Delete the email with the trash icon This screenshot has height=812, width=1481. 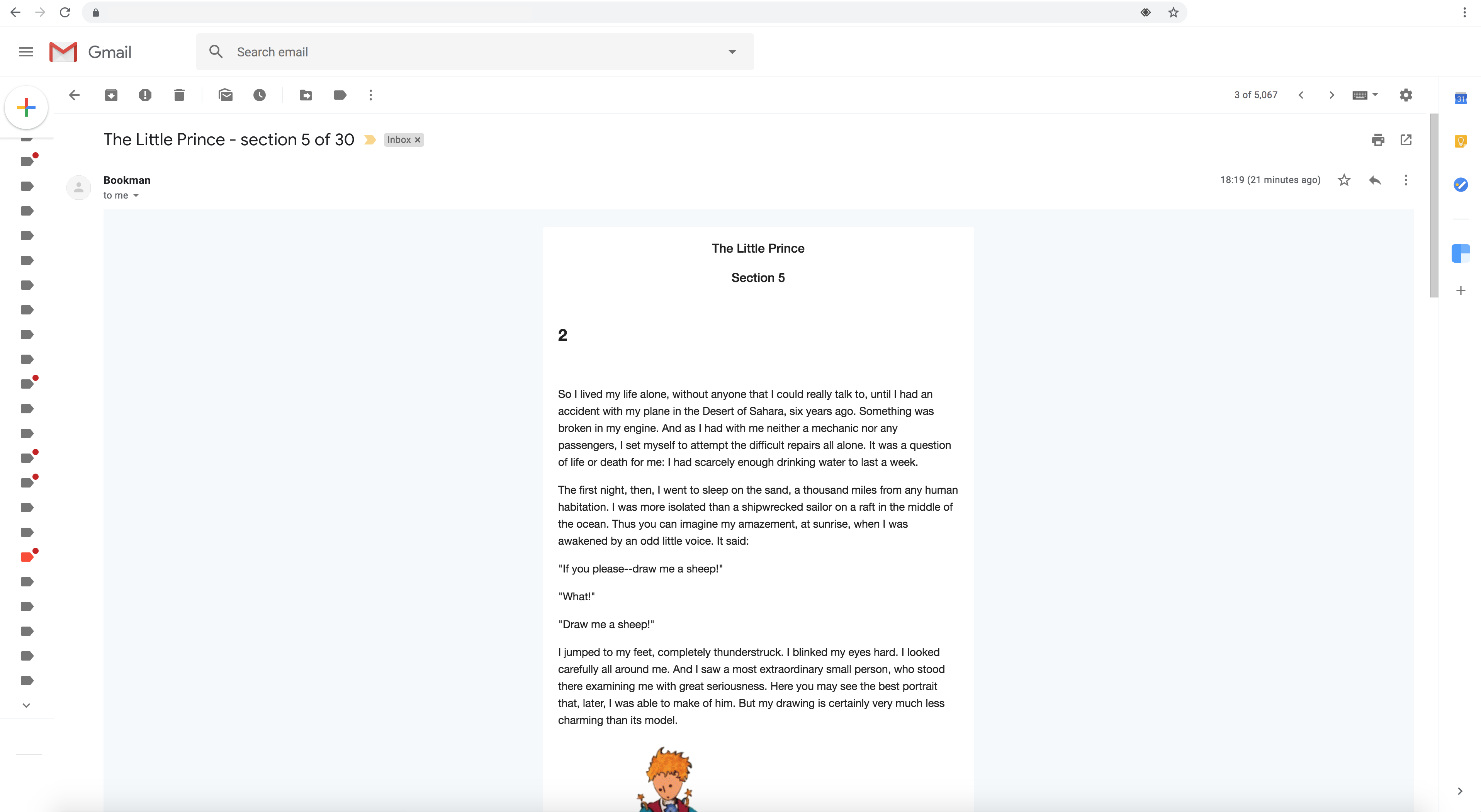point(179,95)
